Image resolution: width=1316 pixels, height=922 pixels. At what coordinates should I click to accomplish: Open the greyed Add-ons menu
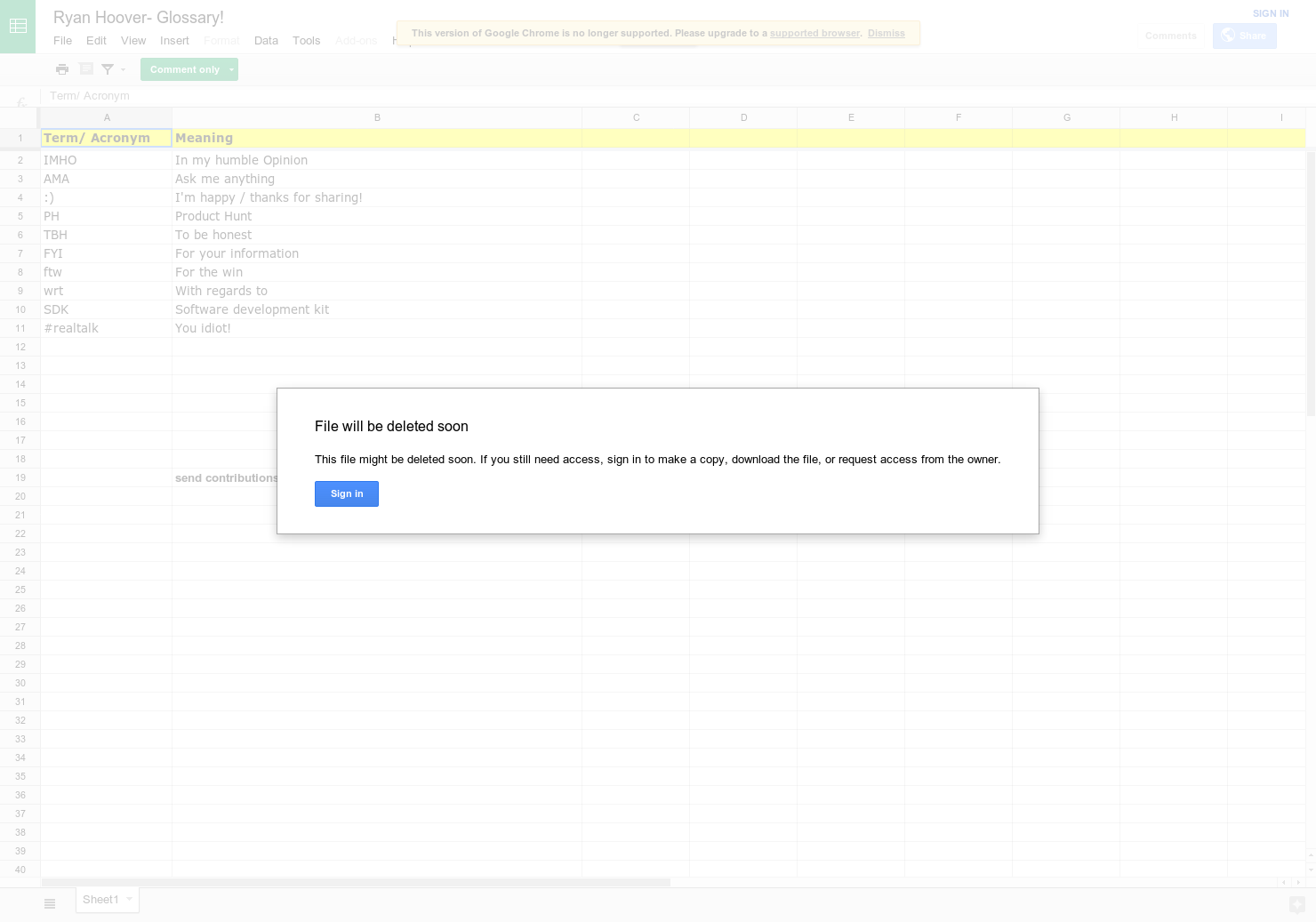click(356, 41)
